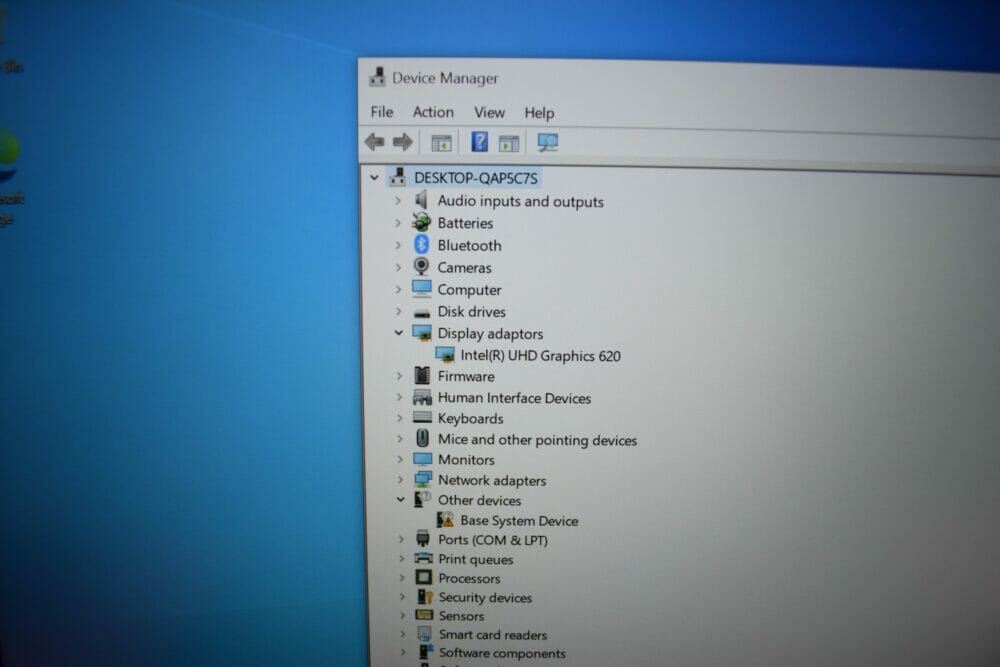Scan for hardware changes toolbar icon
The width and height of the screenshot is (1000, 667).
[547, 142]
